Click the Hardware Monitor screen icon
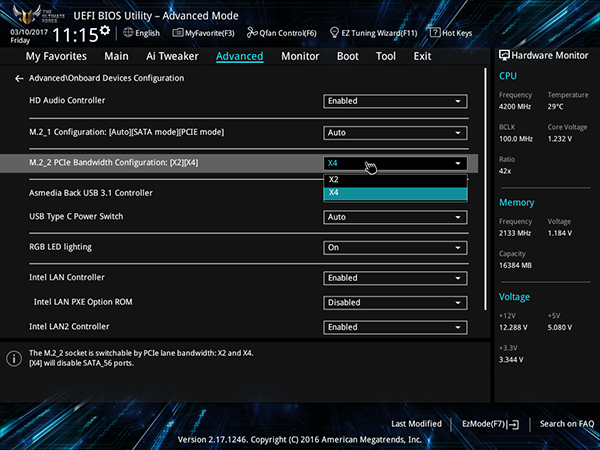 [504, 55]
